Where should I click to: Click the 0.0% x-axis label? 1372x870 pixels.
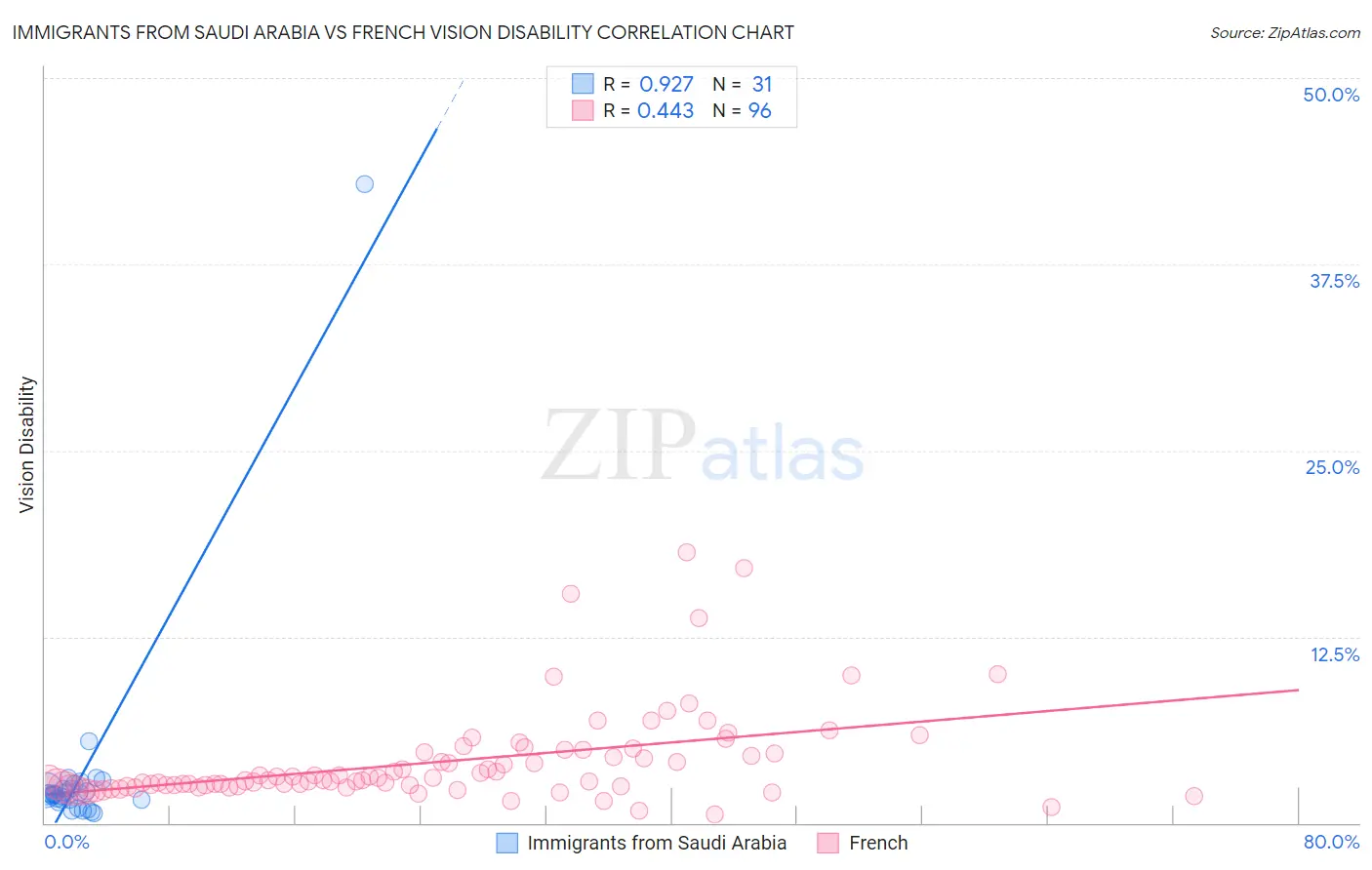coord(67,842)
